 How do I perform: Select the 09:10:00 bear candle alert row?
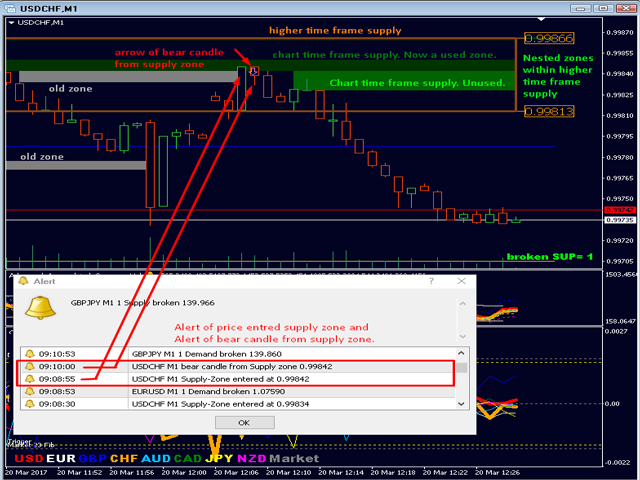[238, 367]
